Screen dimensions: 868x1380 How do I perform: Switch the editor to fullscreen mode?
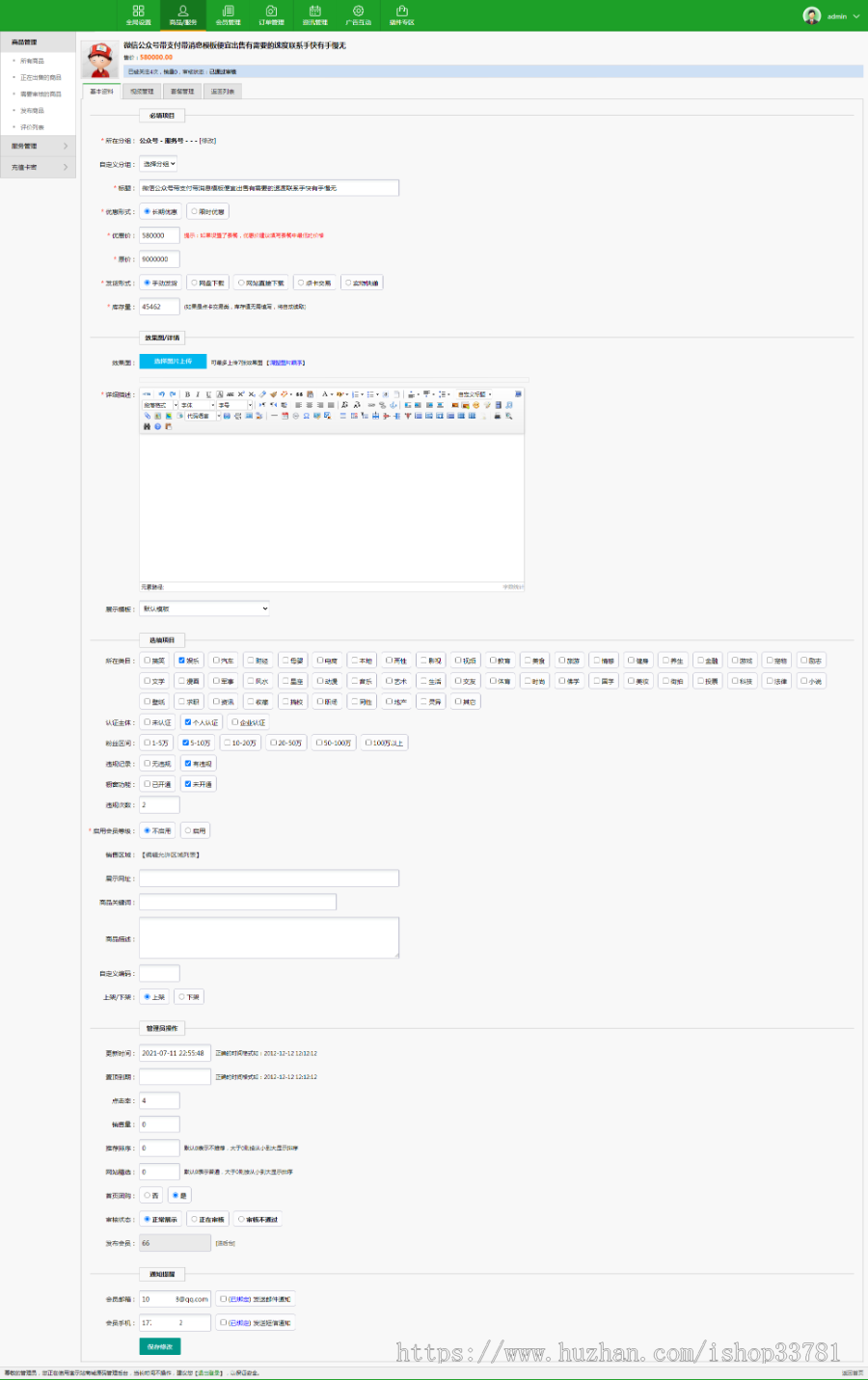(518, 394)
